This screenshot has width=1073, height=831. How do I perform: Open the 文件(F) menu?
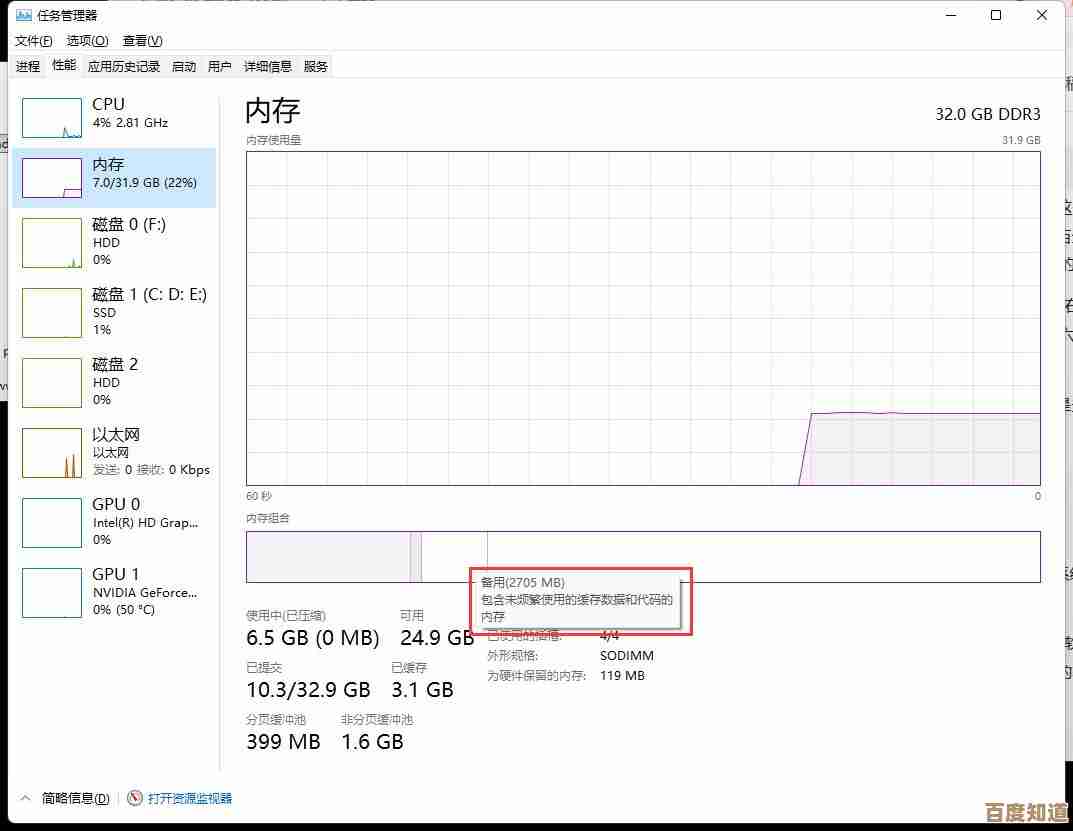click(33, 41)
